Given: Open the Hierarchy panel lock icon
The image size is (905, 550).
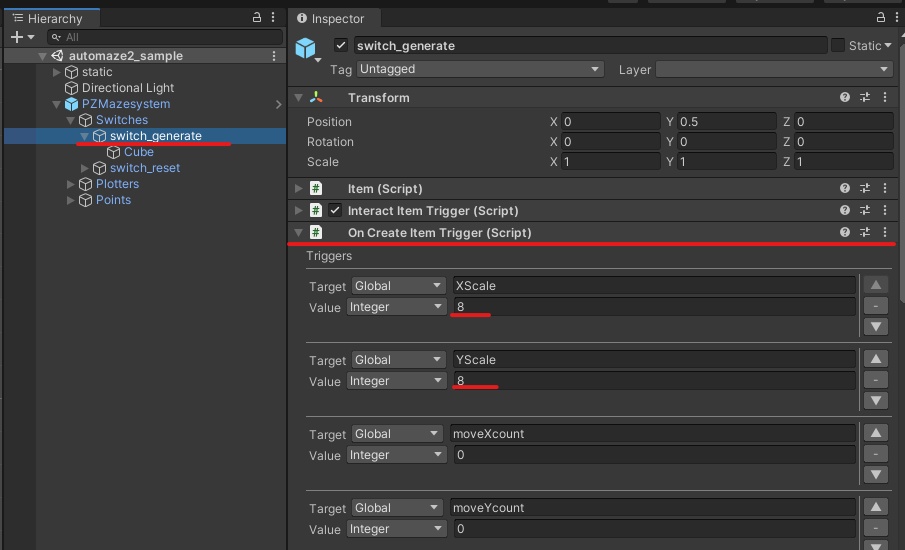Looking at the screenshot, I should tap(257, 17).
